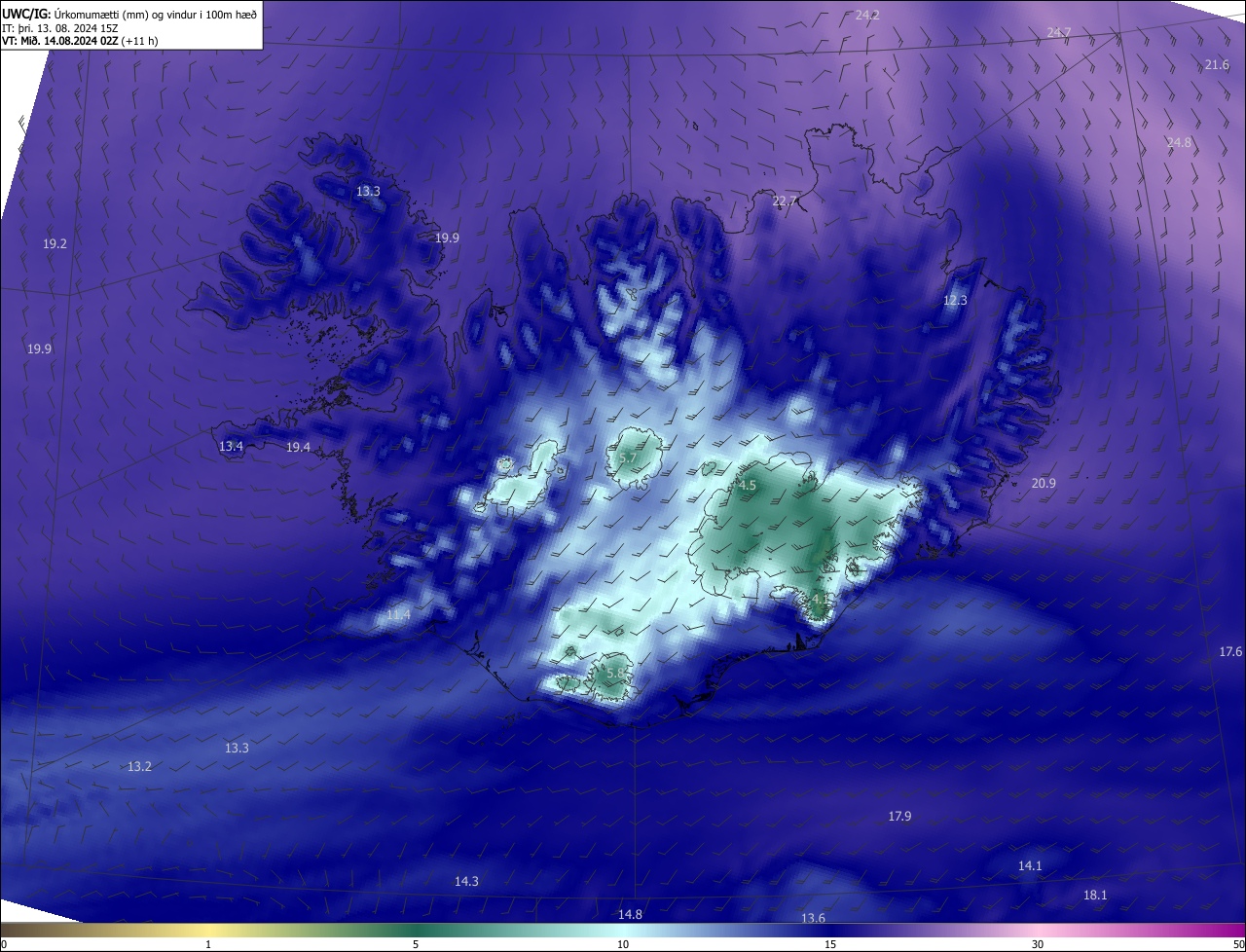Click the 24.2 value on the map
This screenshot has height=952, width=1246.
coord(867,15)
